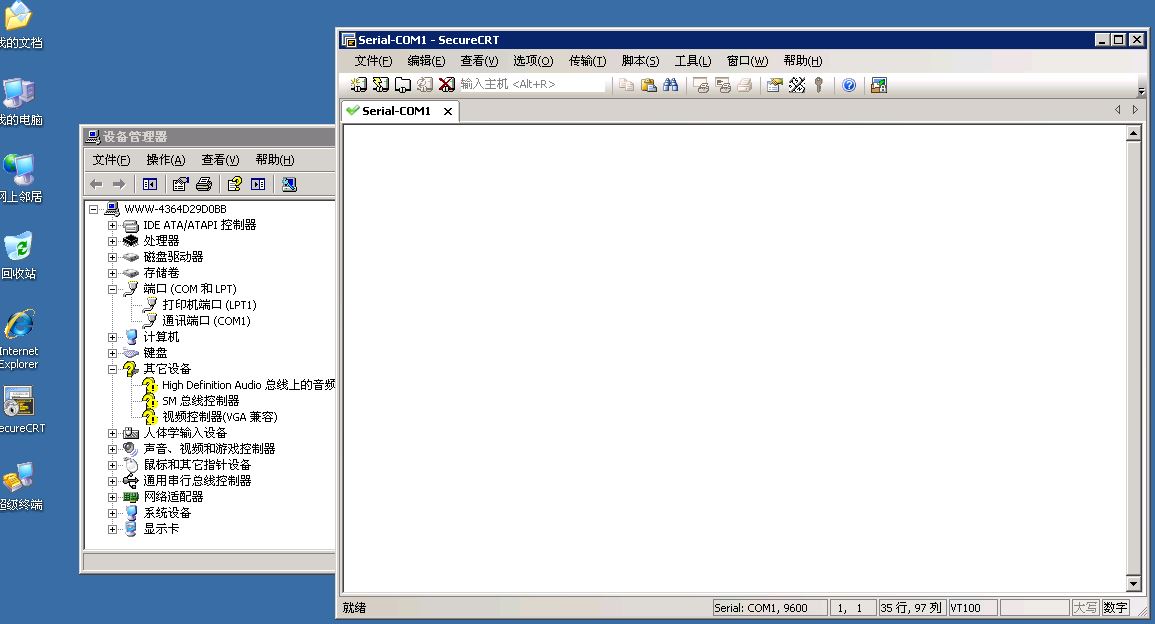Click Show/Hide Console Tree icon in Device Manager

[x=150, y=184]
